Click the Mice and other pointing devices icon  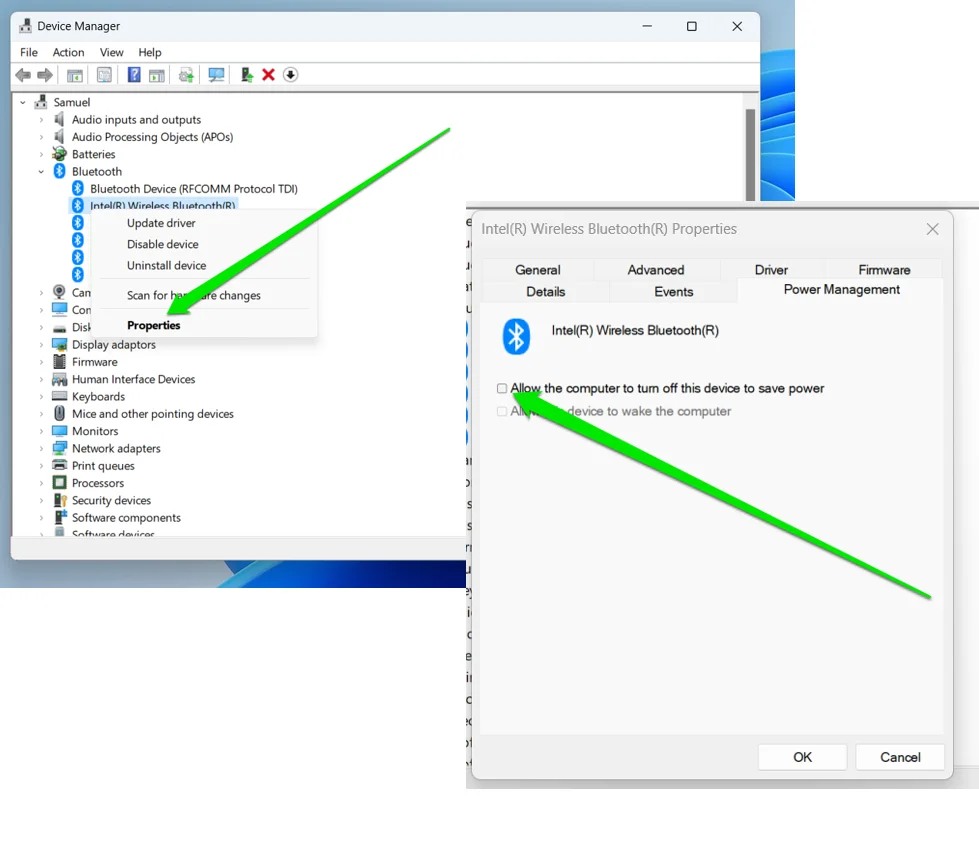coord(59,413)
